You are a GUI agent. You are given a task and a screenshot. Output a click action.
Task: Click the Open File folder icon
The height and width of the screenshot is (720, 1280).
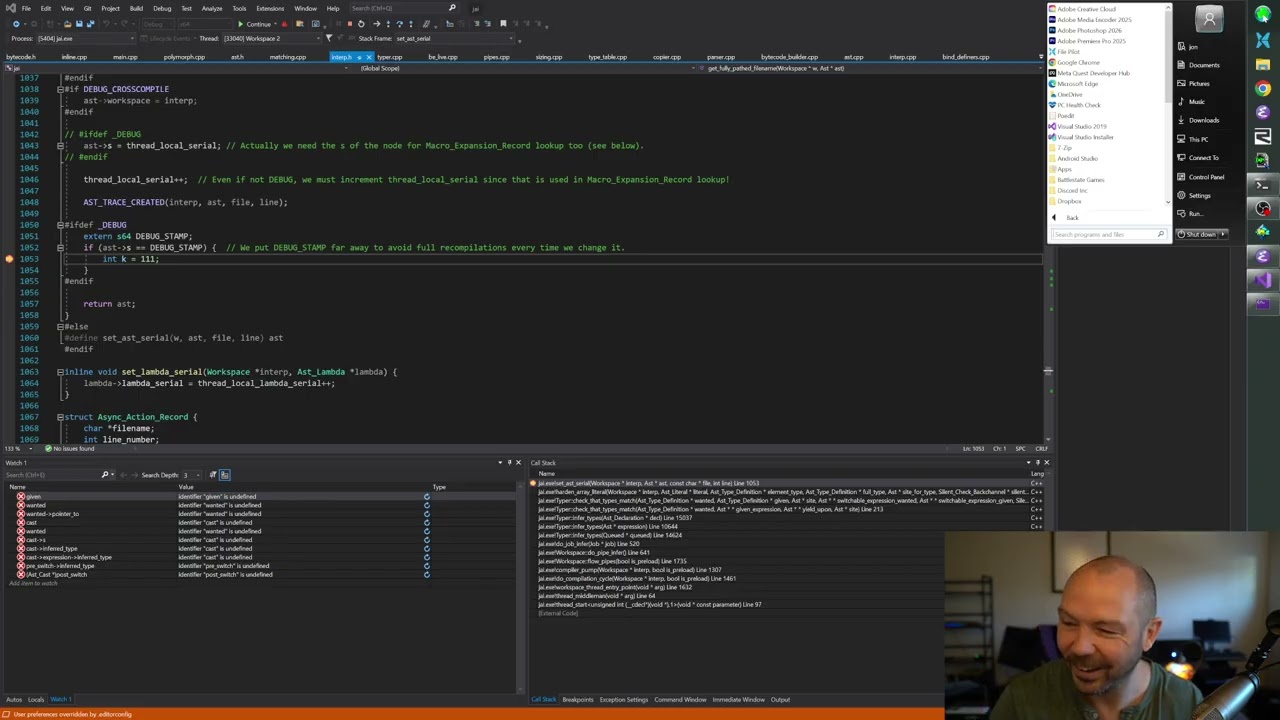pyautogui.click(x=67, y=24)
